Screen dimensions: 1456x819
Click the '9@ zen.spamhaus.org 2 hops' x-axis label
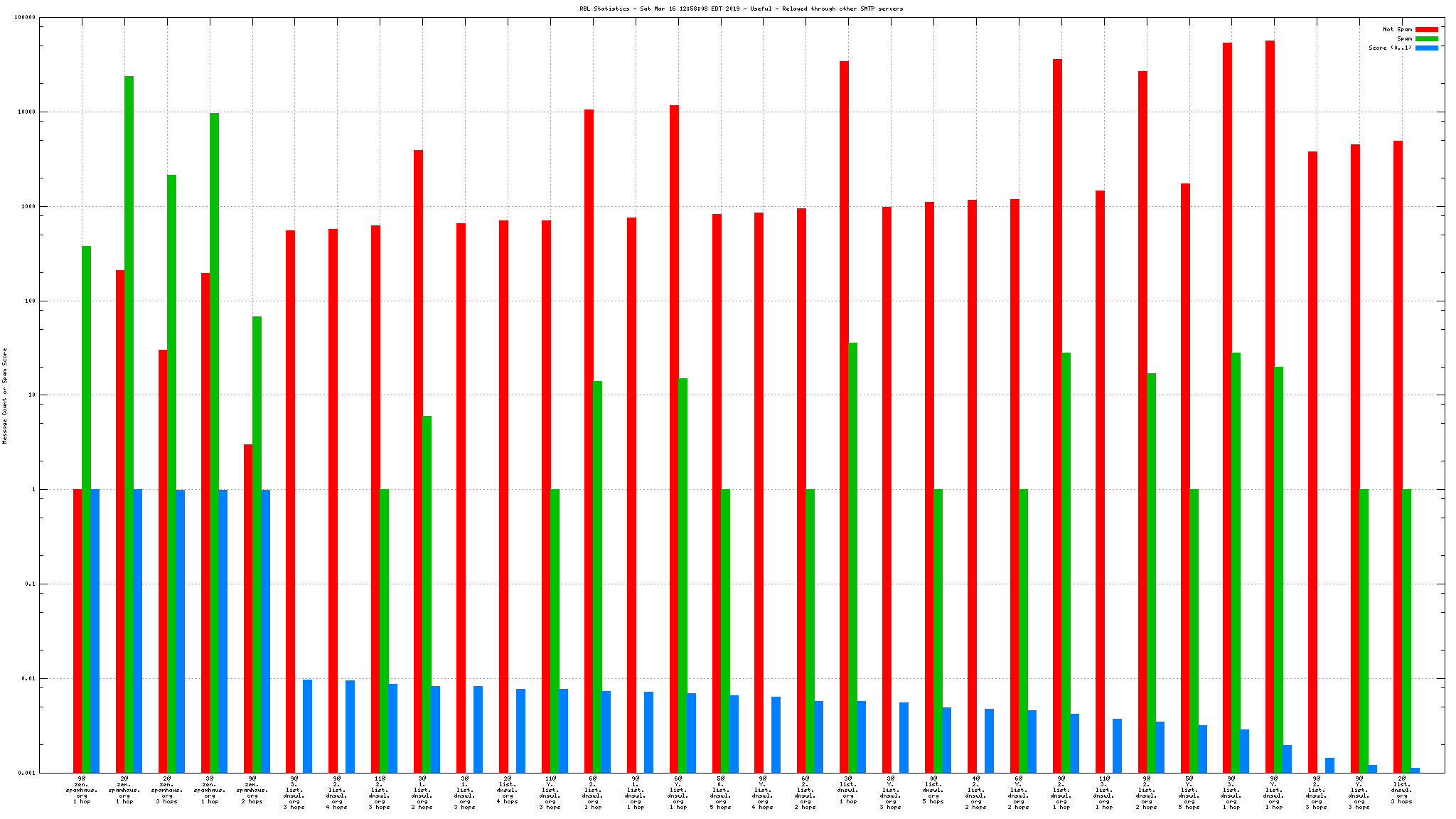[252, 790]
